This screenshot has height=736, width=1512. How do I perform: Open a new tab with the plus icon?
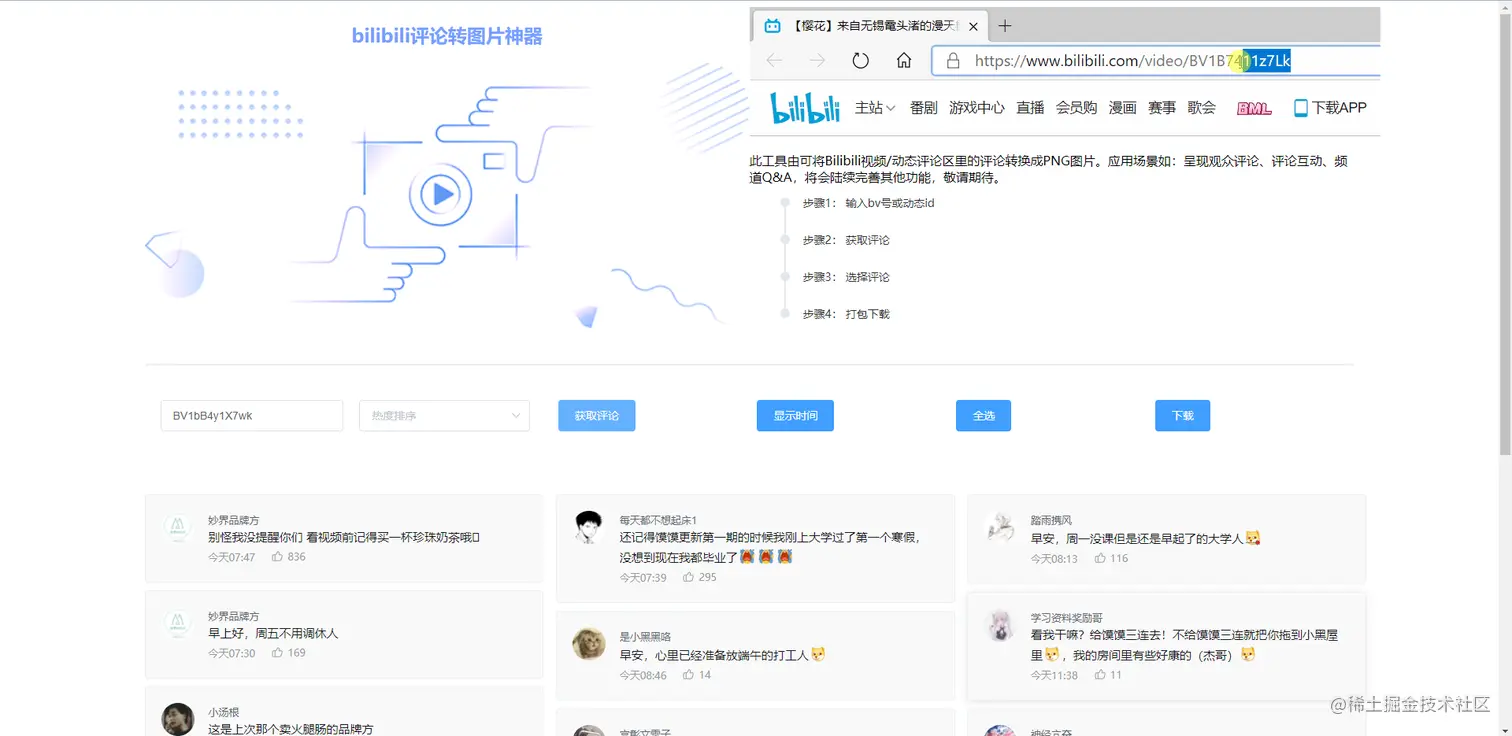1006,26
